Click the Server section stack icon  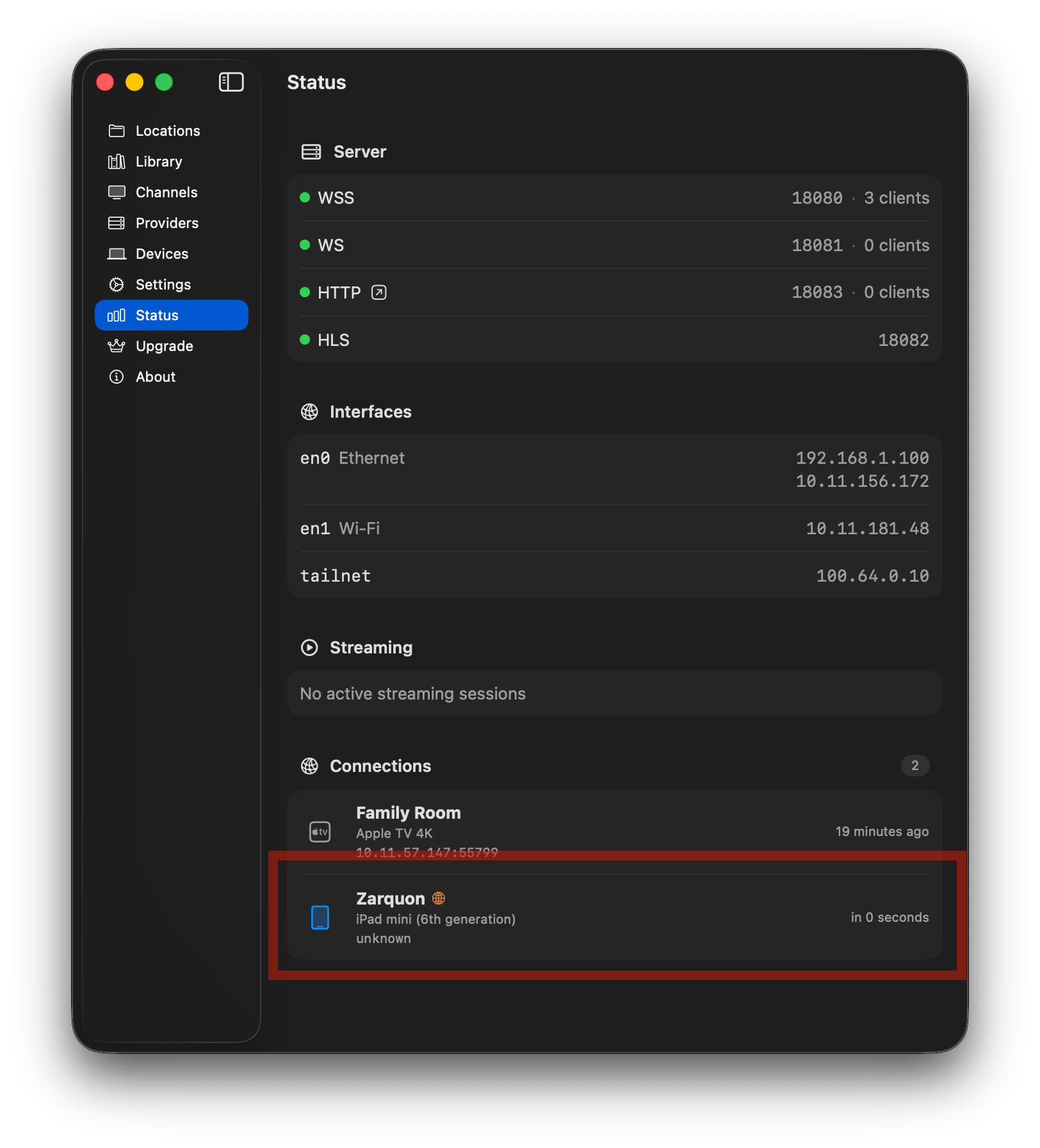(x=311, y=152)
